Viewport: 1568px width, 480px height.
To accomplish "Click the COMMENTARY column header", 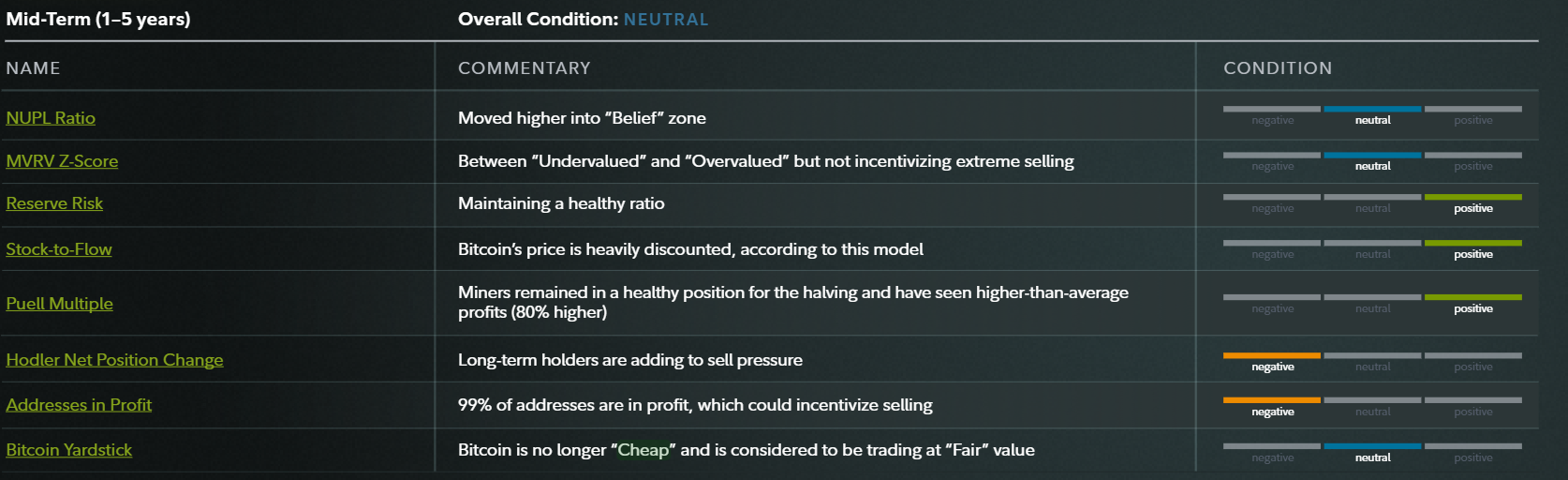I will click(x=524, y=68).
